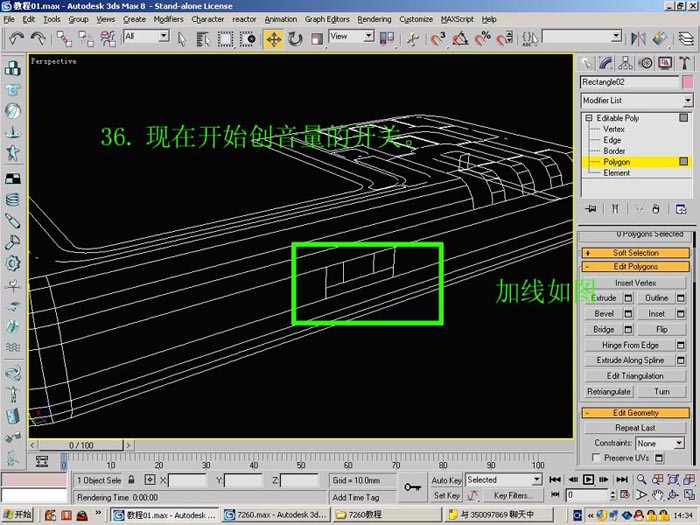Open the Windows Start button
The image size is (700, 525).
point(17,515)
